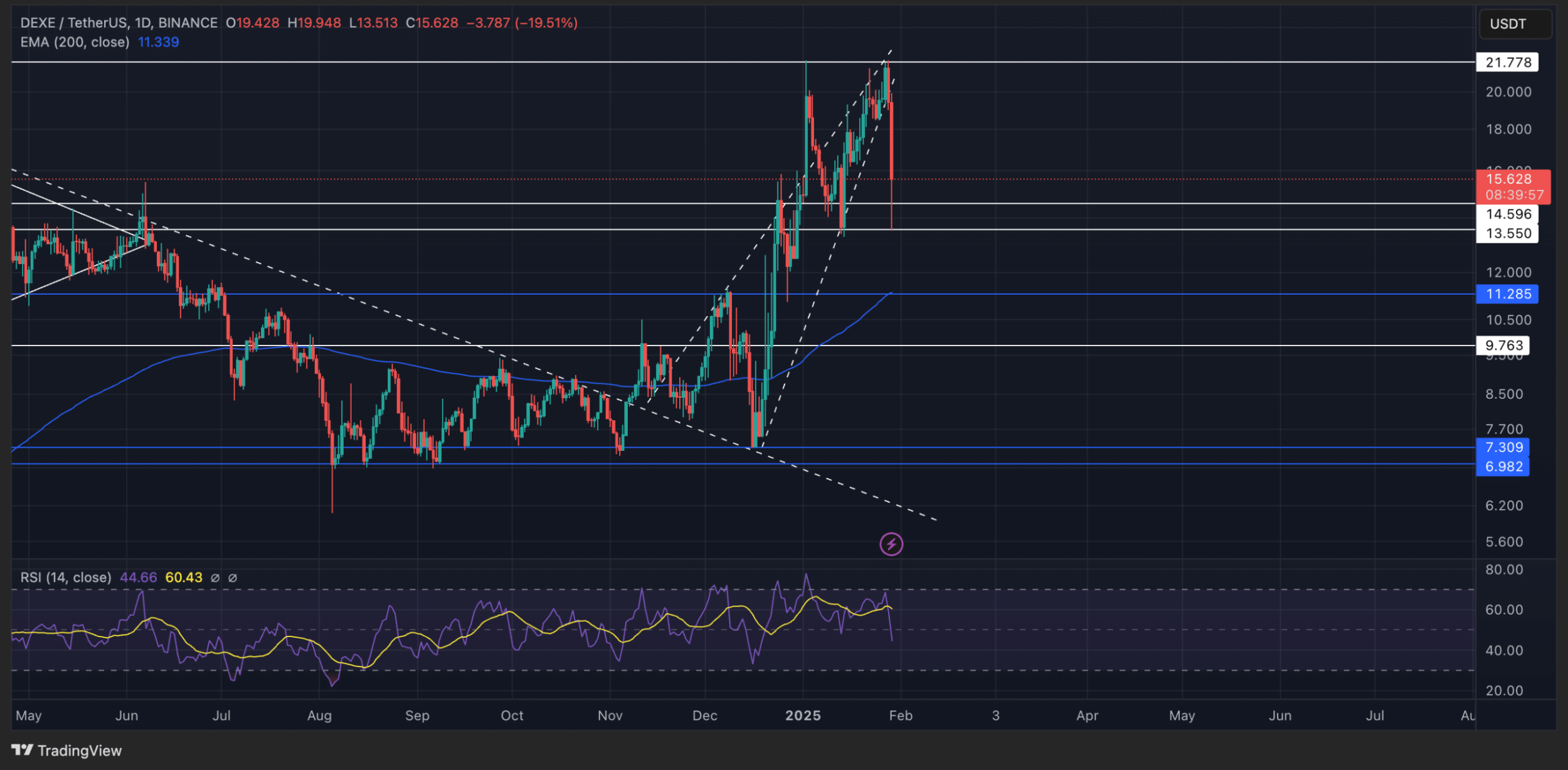1568x770 pixels.
Task: Click the RSI moving average value 60.43
Action: (184, 577)
